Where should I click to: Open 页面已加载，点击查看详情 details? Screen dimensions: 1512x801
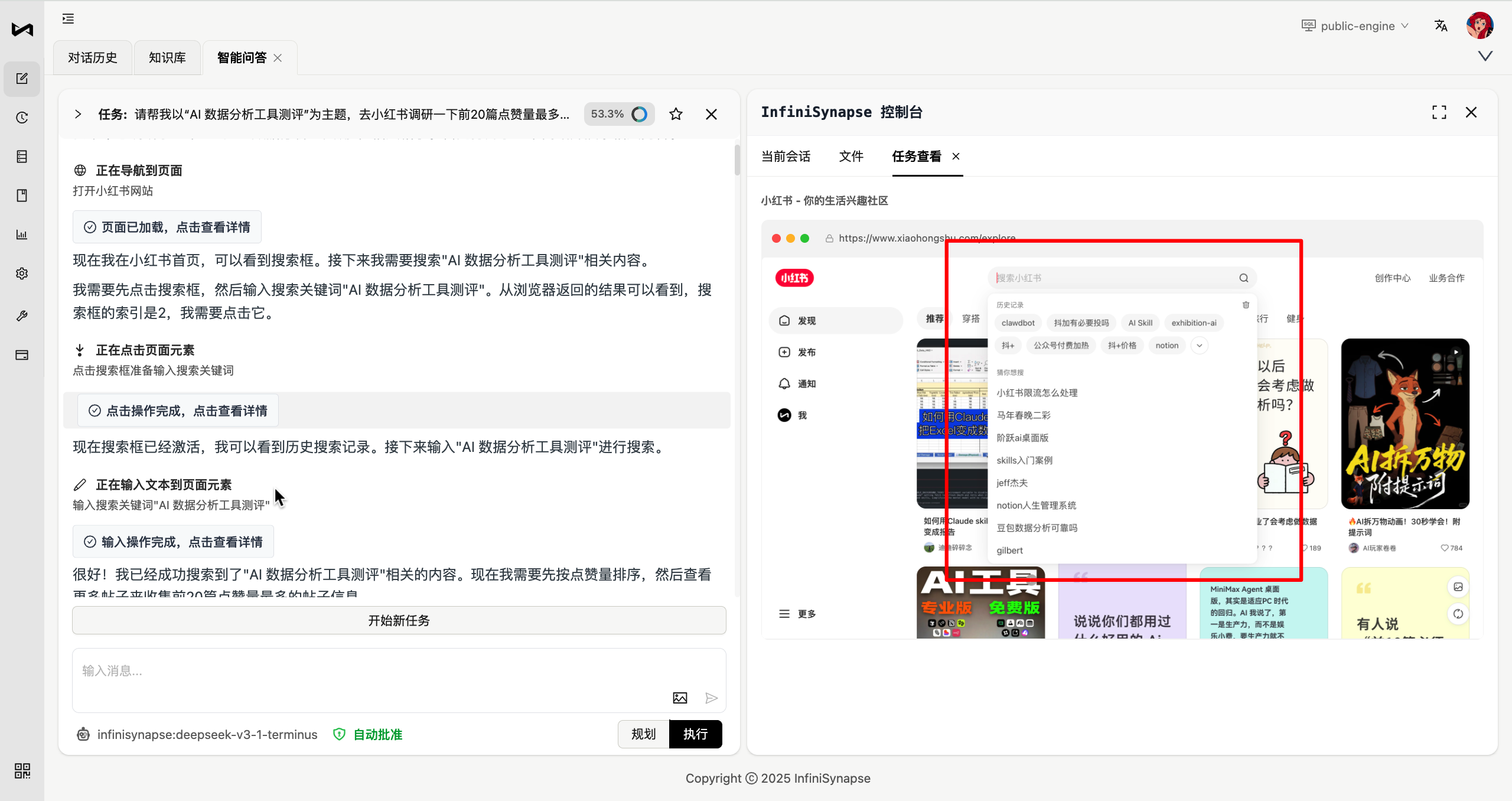coord(167,227)
